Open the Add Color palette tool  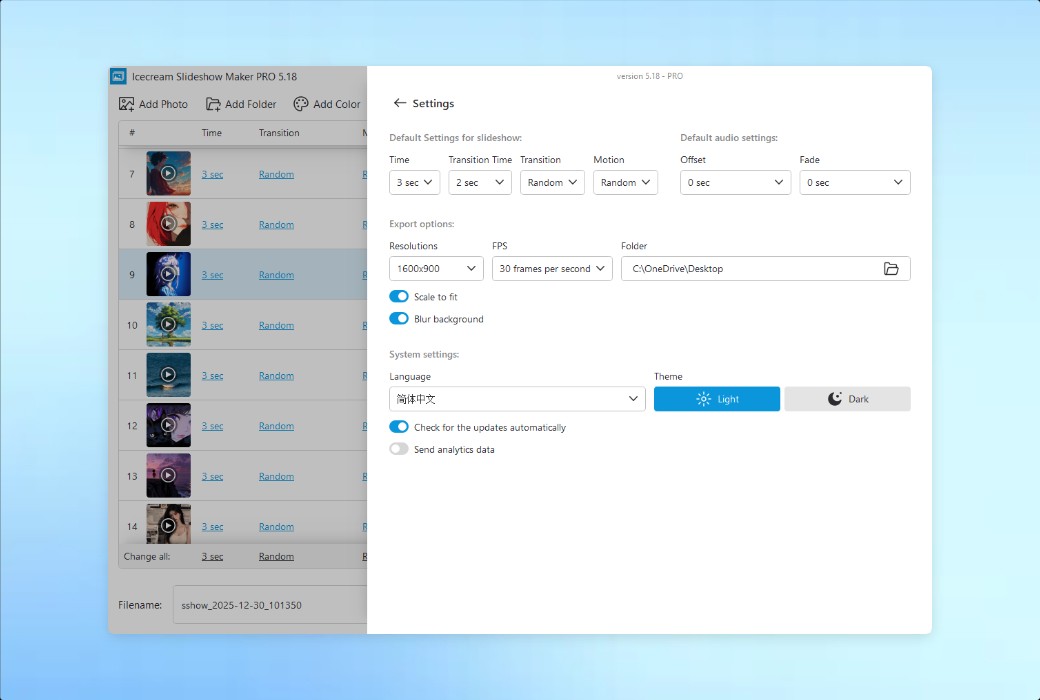300,103
